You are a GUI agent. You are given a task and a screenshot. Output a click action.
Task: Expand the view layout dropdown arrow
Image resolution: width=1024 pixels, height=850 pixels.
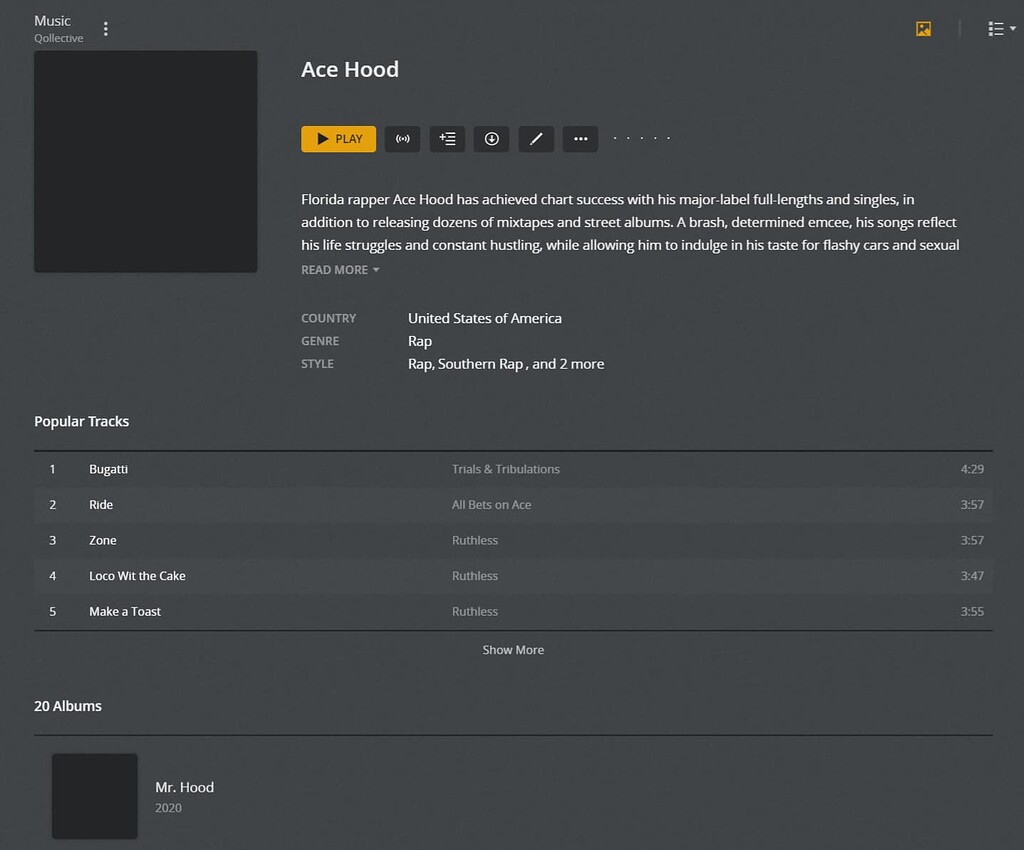click(x=1011, y=28)
